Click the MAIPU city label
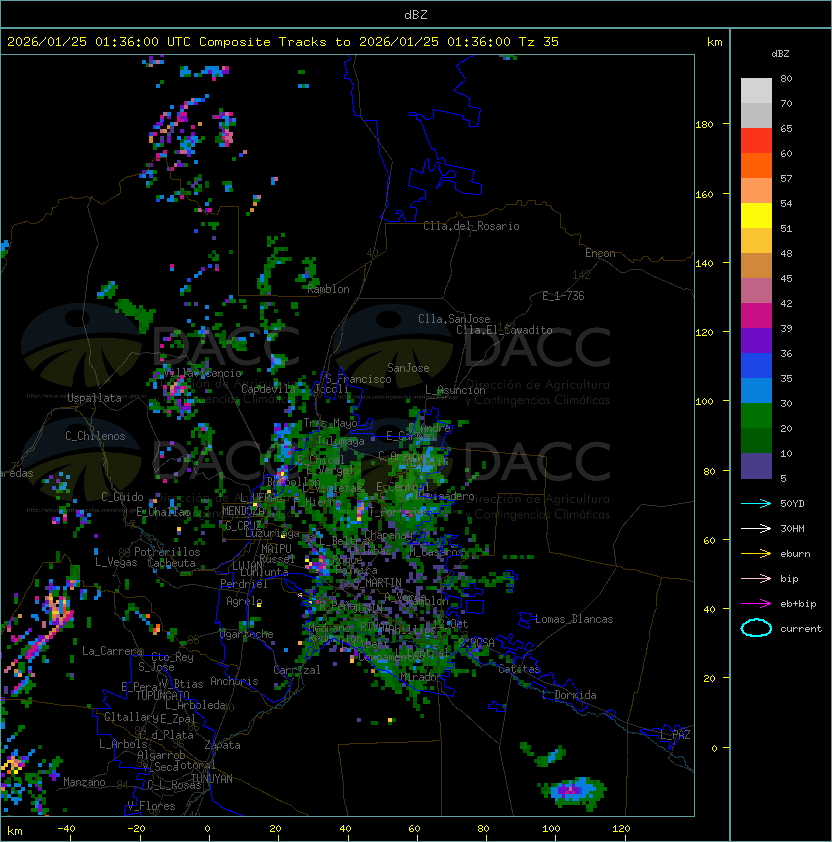This screenshot has height=842, width=832. (x=276, y=549)
